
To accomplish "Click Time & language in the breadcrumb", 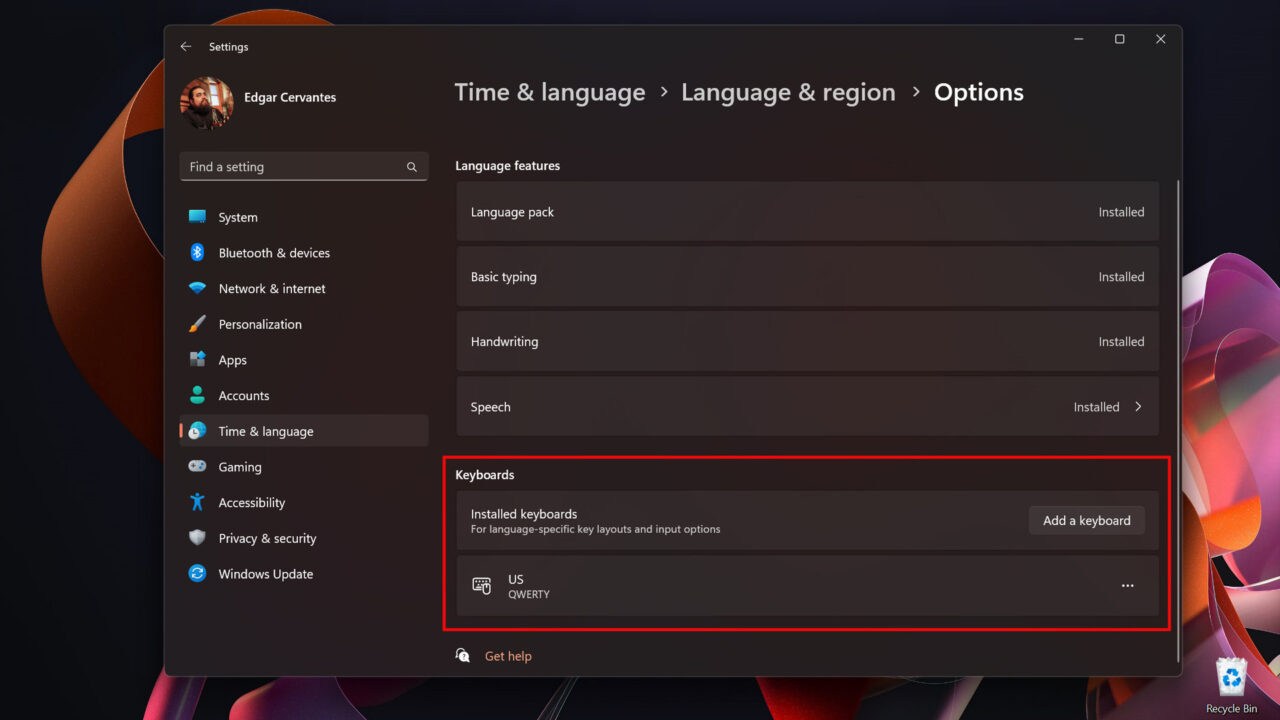I will tap(549, 92).
